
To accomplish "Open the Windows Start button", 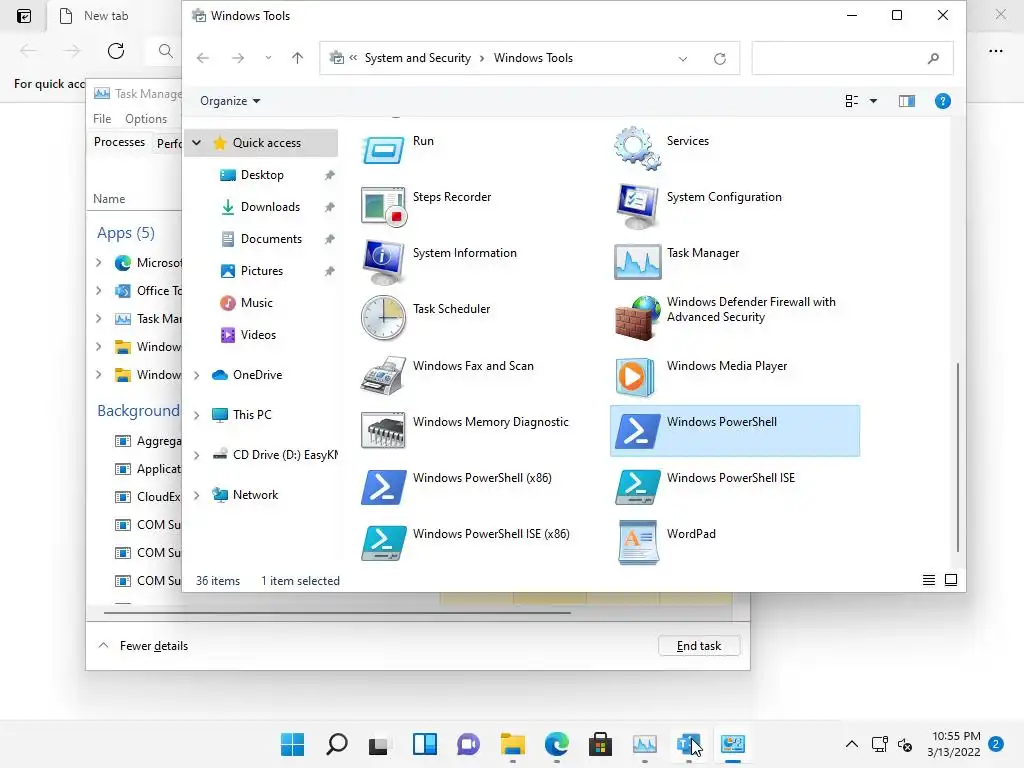I will tap(292, 744).
